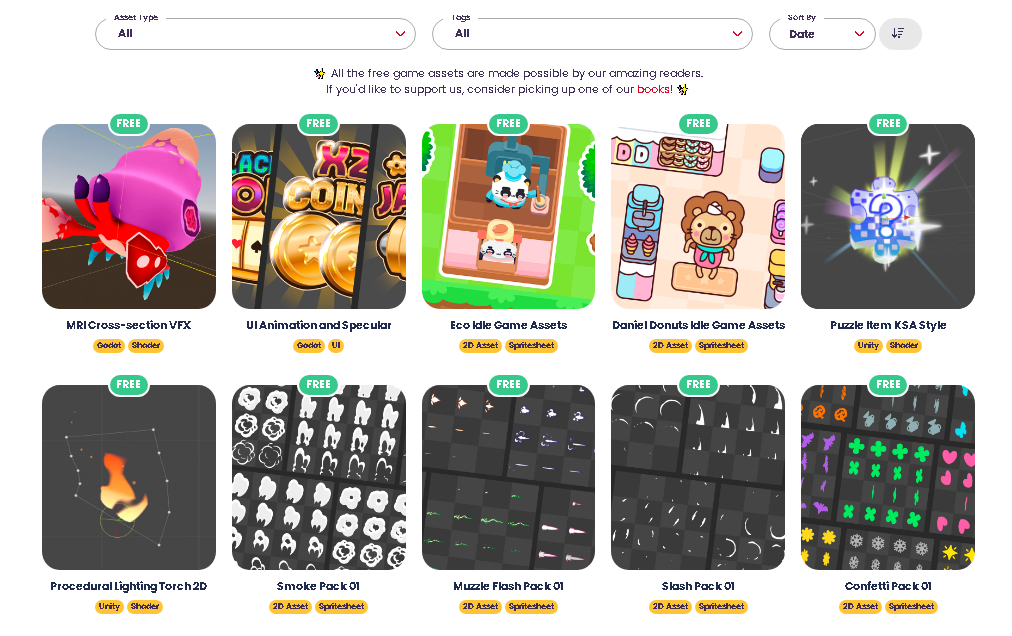Open the Puzzle Item KSA Style thumbnail
Viewport: 1012px width, 636px height.
[888, 216]
